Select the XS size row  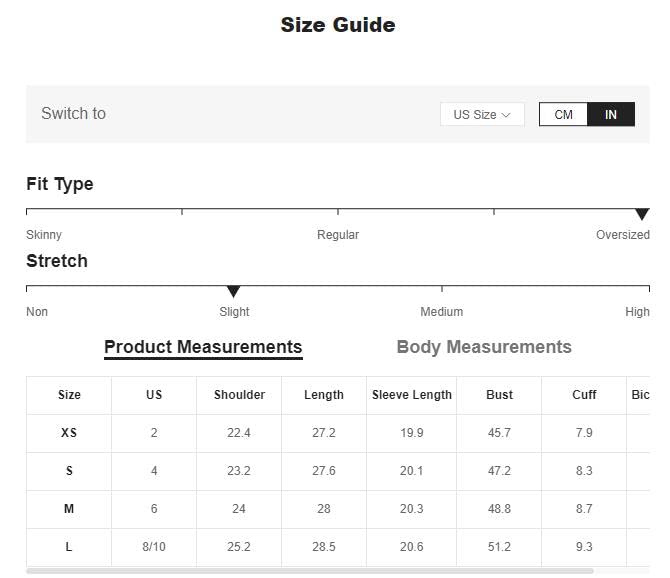pos(69,433)
